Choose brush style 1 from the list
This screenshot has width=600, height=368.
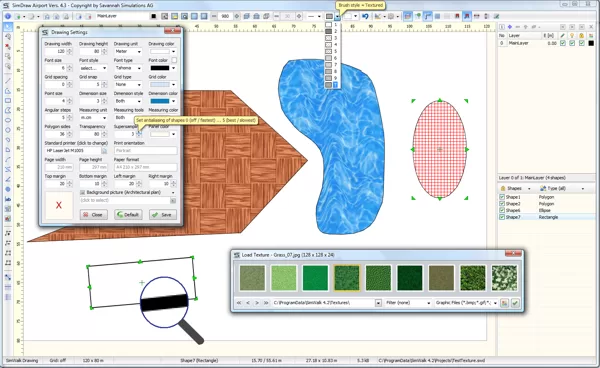331,24
